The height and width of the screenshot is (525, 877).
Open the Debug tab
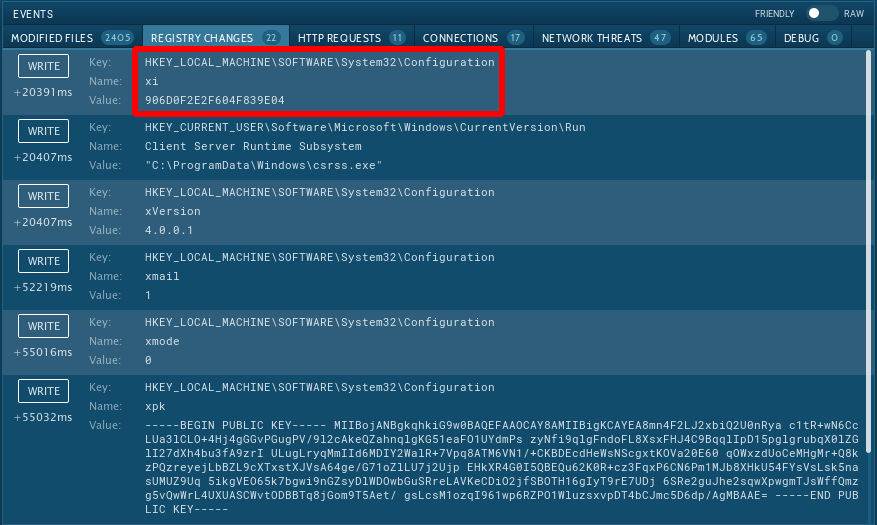(x=808, y=38)
